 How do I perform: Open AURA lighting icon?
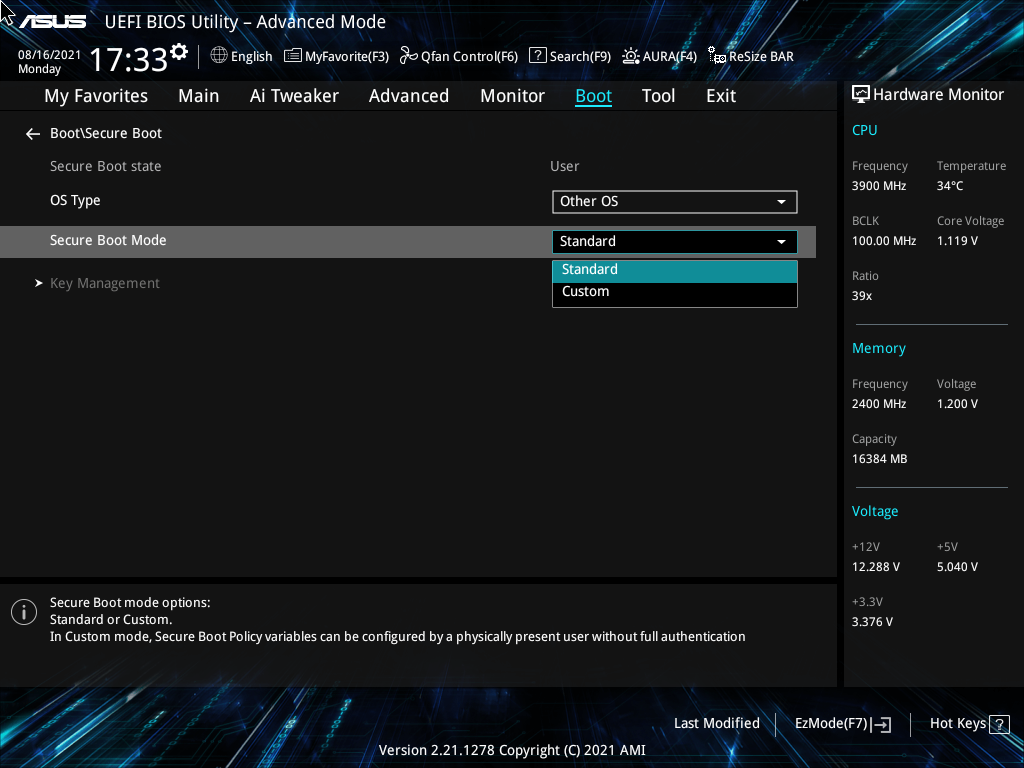coord(631,56)
